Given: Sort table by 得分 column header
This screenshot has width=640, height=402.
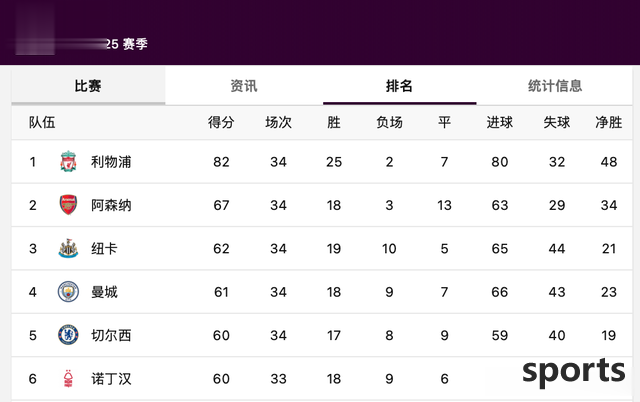Looking at the screenshot, I should tap(221, 122).
